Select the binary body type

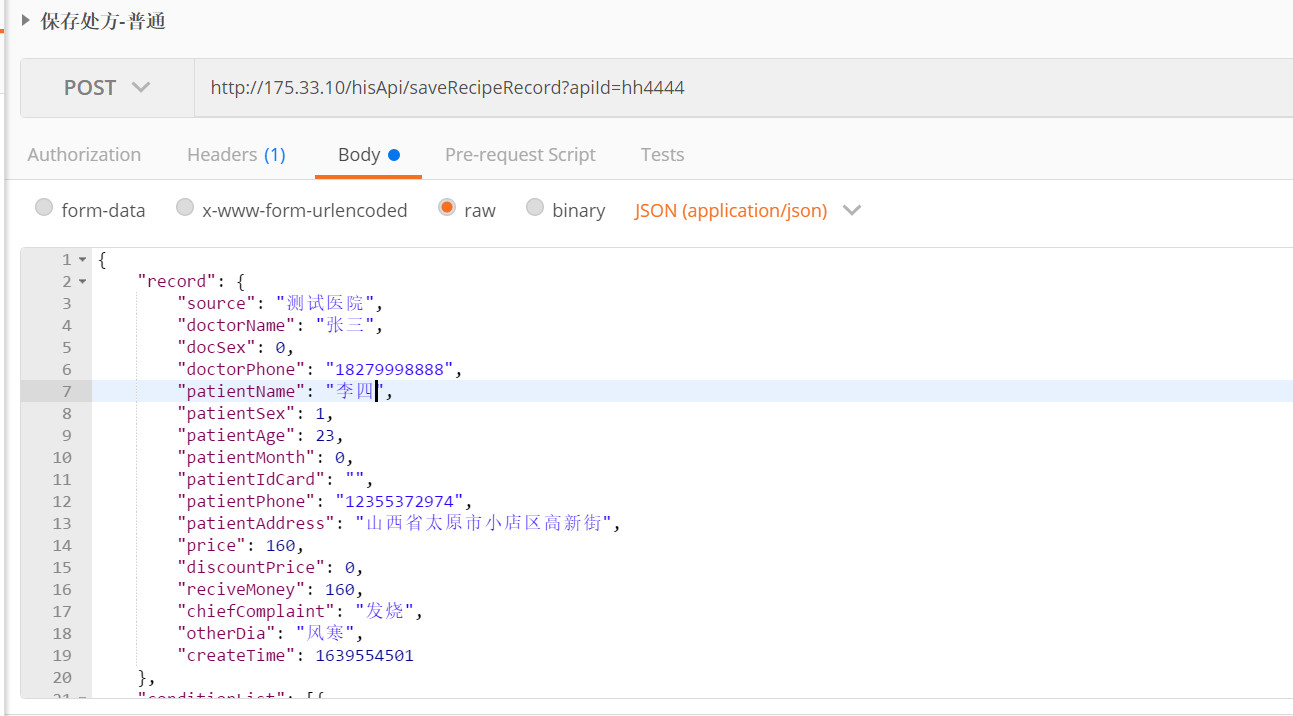(x=535, y=208)
